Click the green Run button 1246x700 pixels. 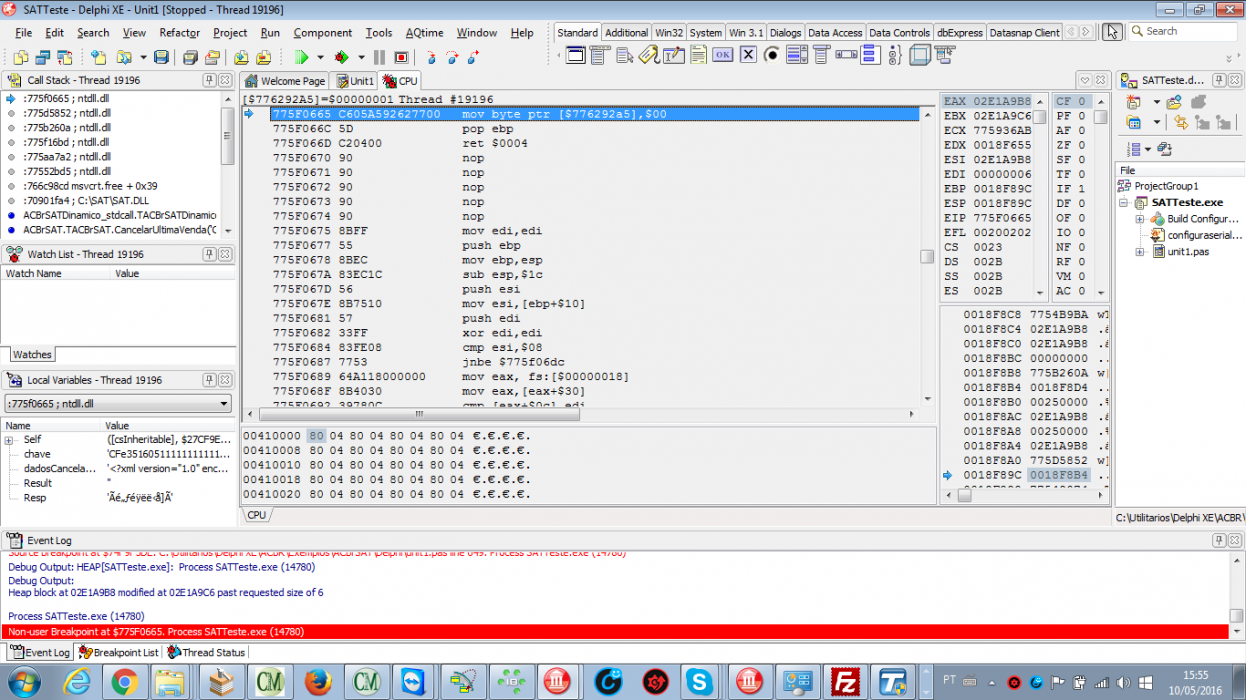coord(301,57)
